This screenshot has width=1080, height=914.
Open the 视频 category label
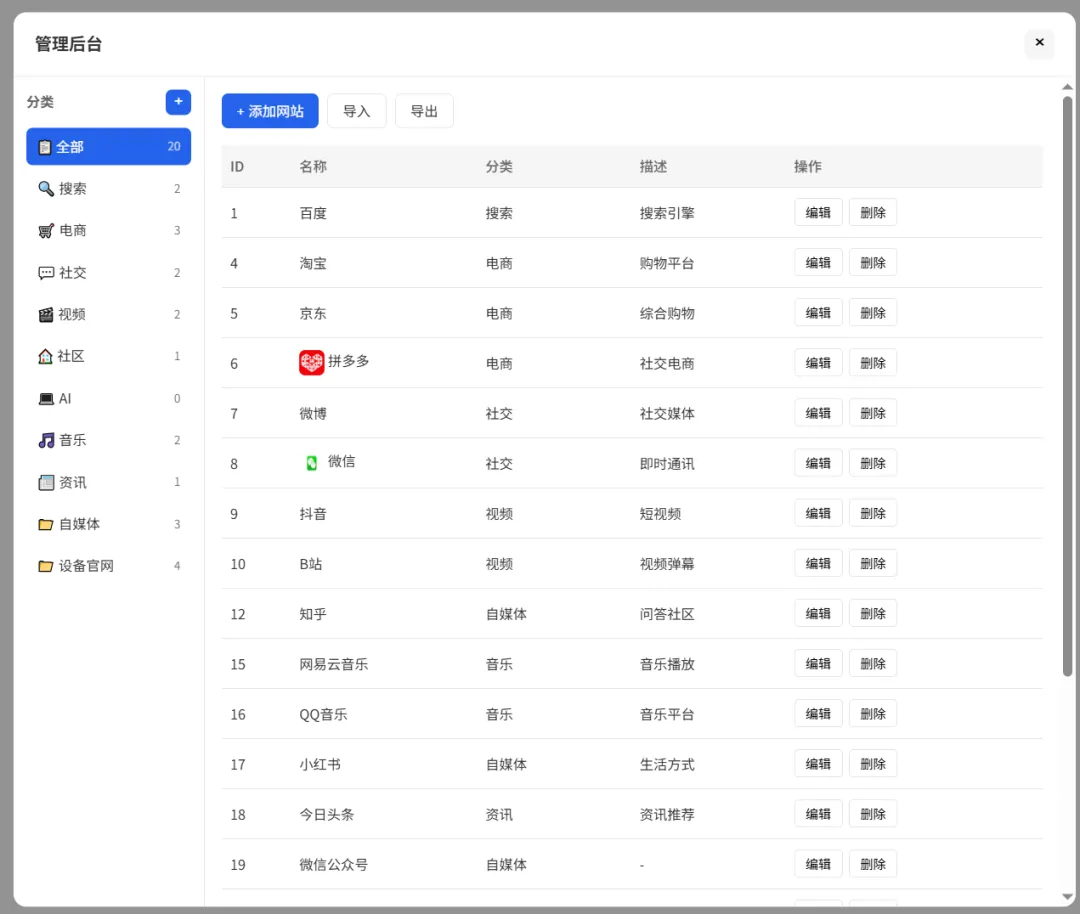pyautogui.click(x=72, y=315)
